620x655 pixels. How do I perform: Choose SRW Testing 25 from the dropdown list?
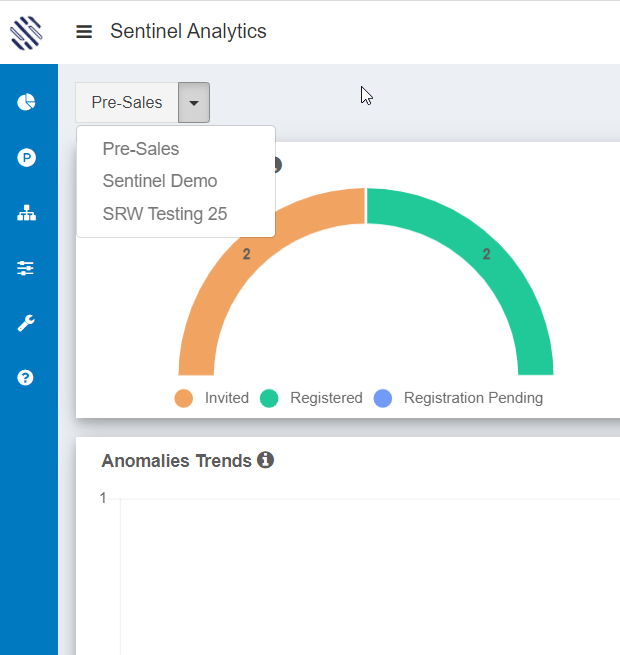coord(165,214)
